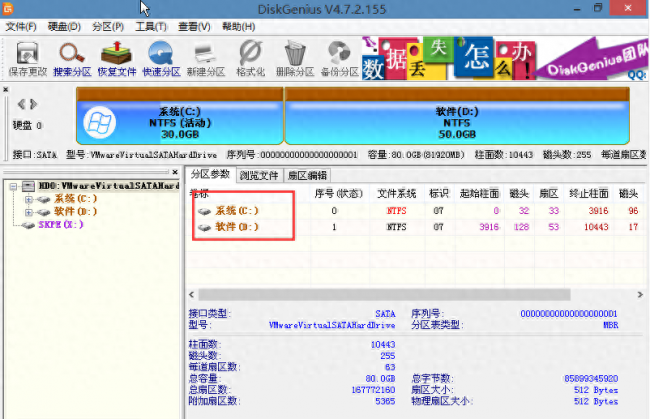
Task: Click the 起始柱面 column header
Action: 479,194
